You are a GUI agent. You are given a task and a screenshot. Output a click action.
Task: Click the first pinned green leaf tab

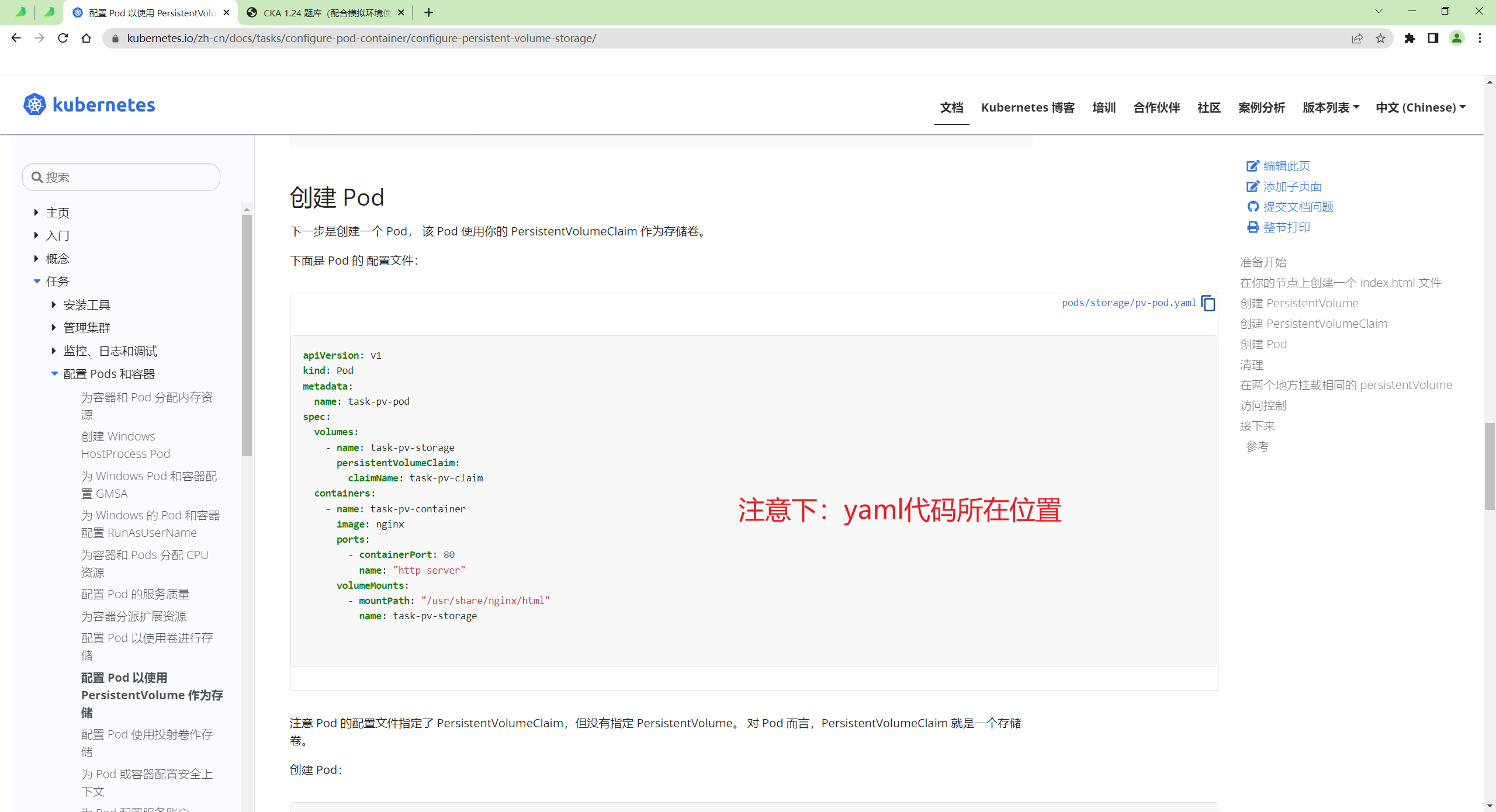click(20, 12)
